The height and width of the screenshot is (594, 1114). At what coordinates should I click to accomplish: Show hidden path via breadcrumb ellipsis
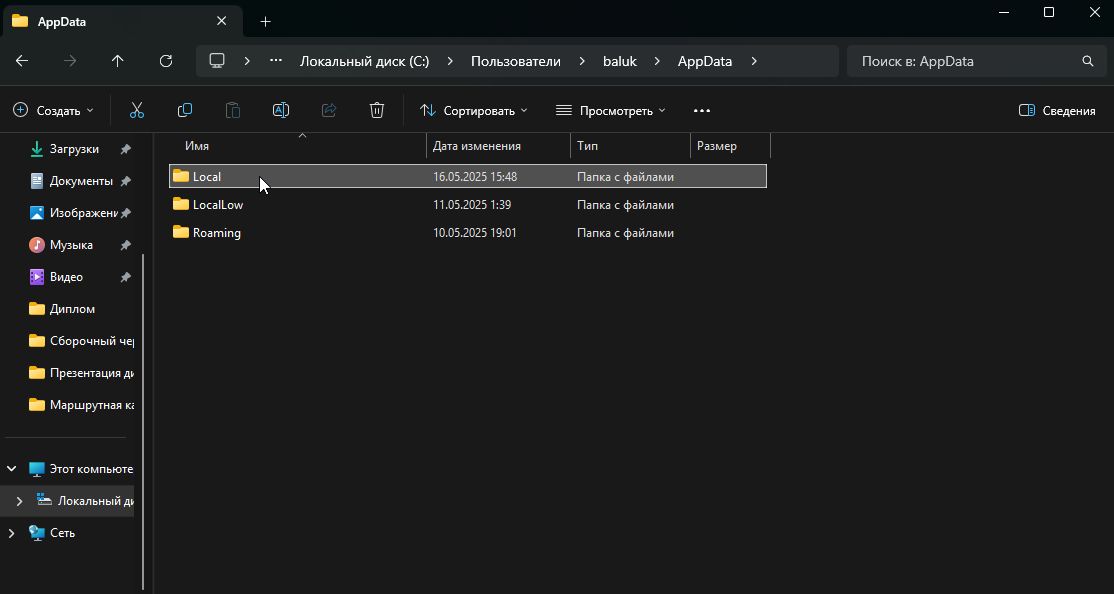coord(276,61)
